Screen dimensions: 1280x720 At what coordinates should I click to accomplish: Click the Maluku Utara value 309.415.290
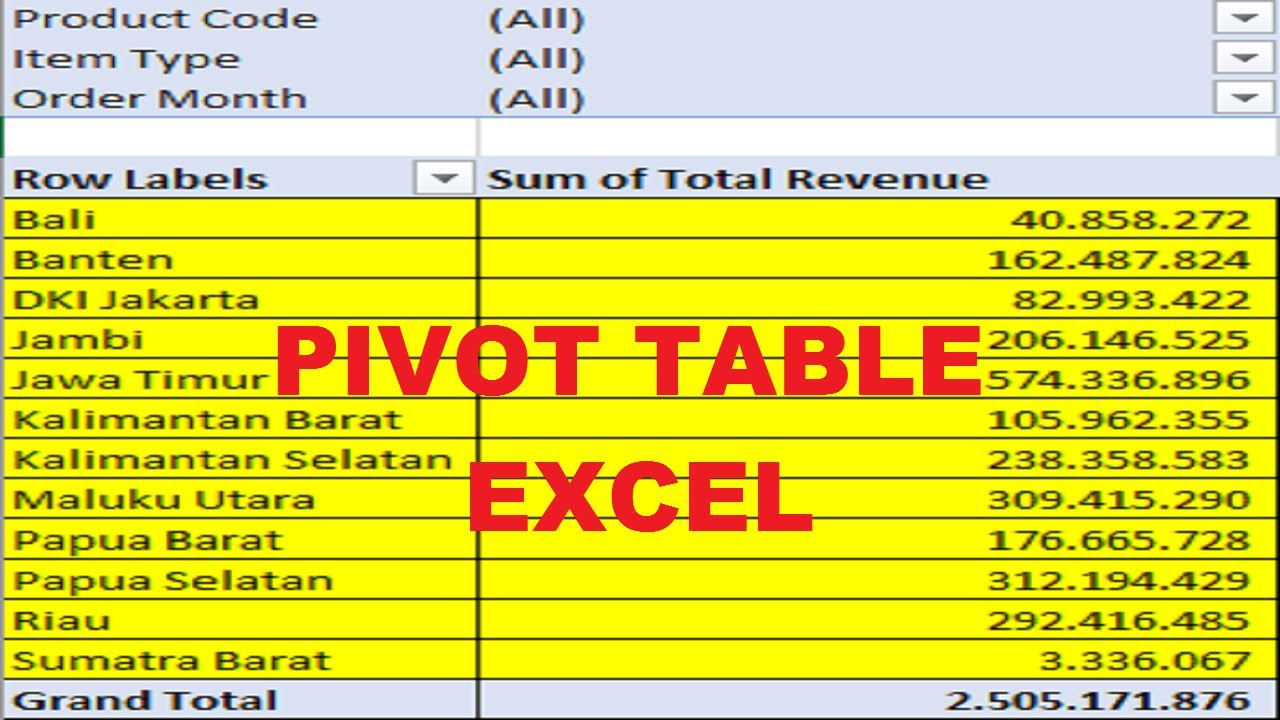pos(1119,500)
